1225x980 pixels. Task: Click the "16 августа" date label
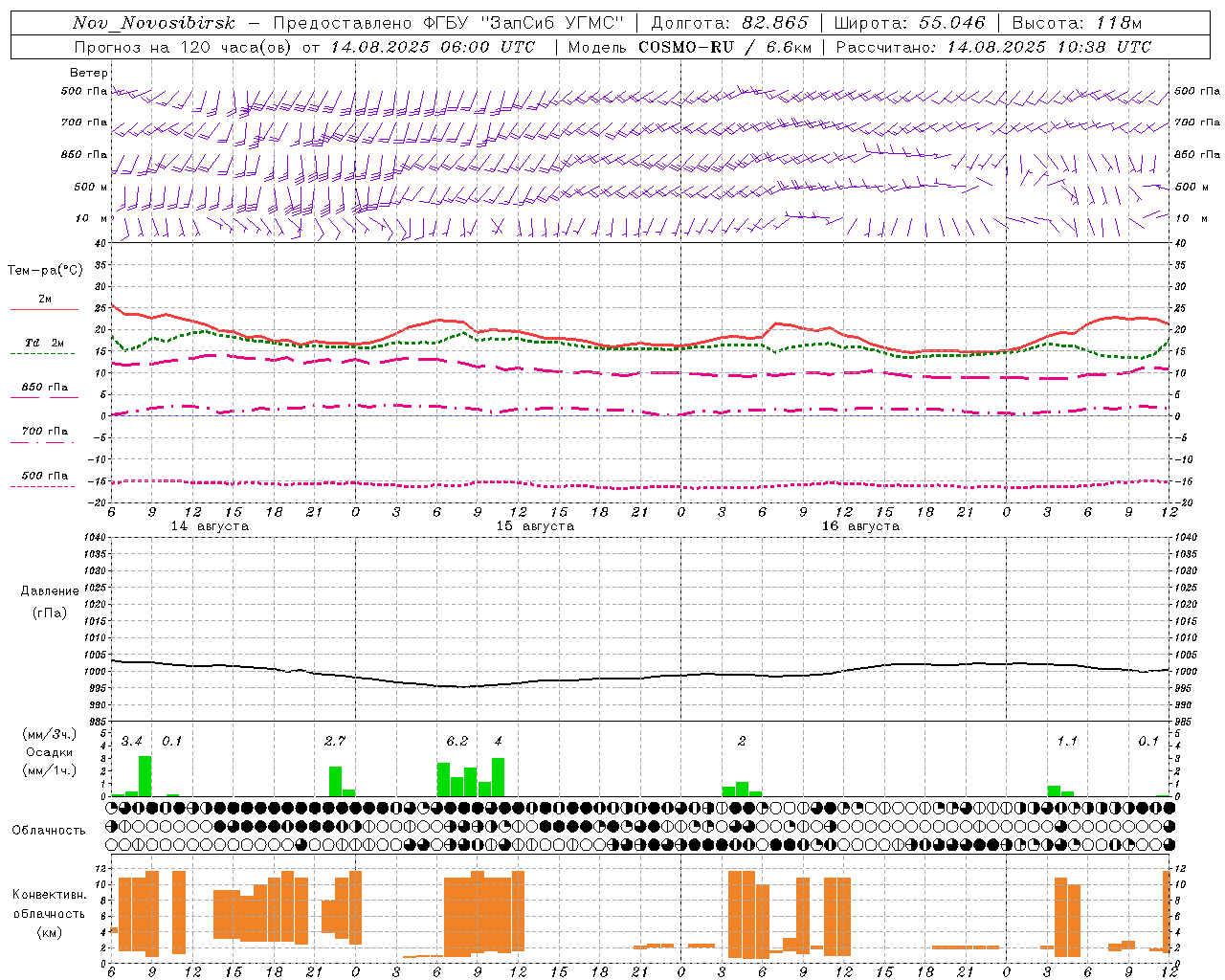[860, 526]
